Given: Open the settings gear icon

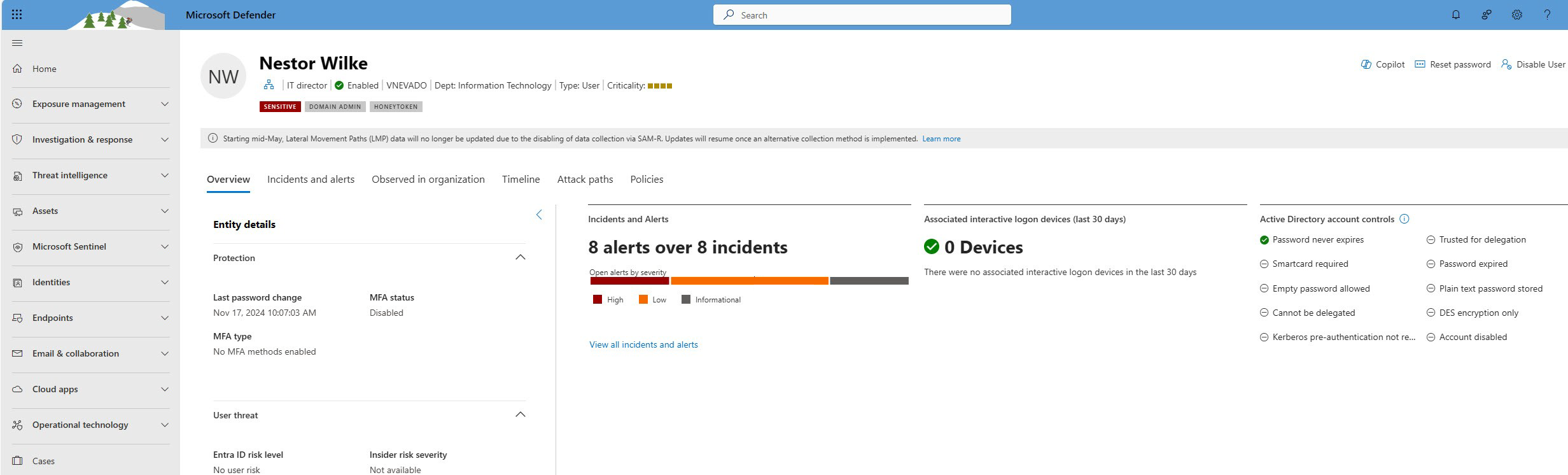Looking at the screenshot, I should [x=1516, y=15].
